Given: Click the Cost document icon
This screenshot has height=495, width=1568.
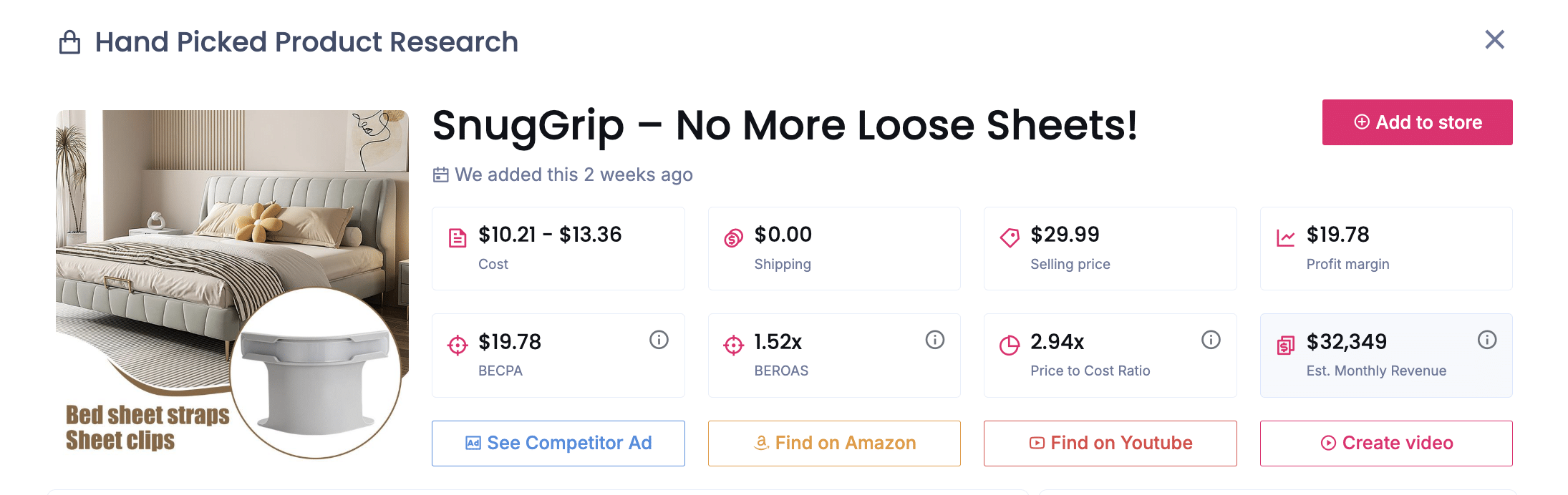Looking at the screenshot, I should tap(458, 237).
